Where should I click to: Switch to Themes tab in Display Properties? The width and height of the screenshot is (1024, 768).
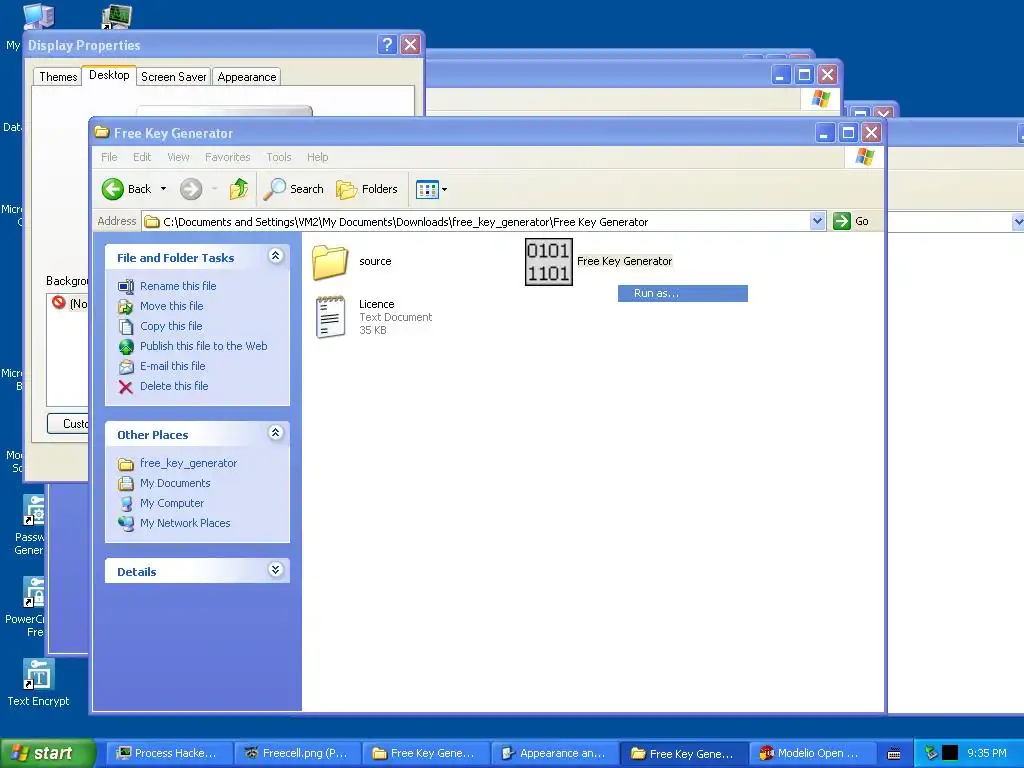(x=58, y=76)
